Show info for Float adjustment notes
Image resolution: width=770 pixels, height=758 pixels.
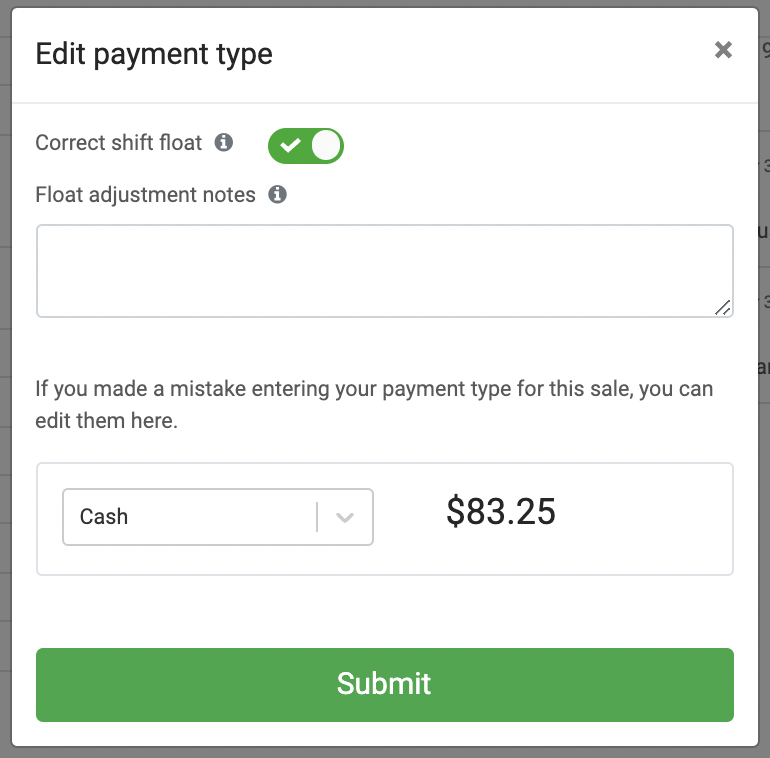(277, 194)
